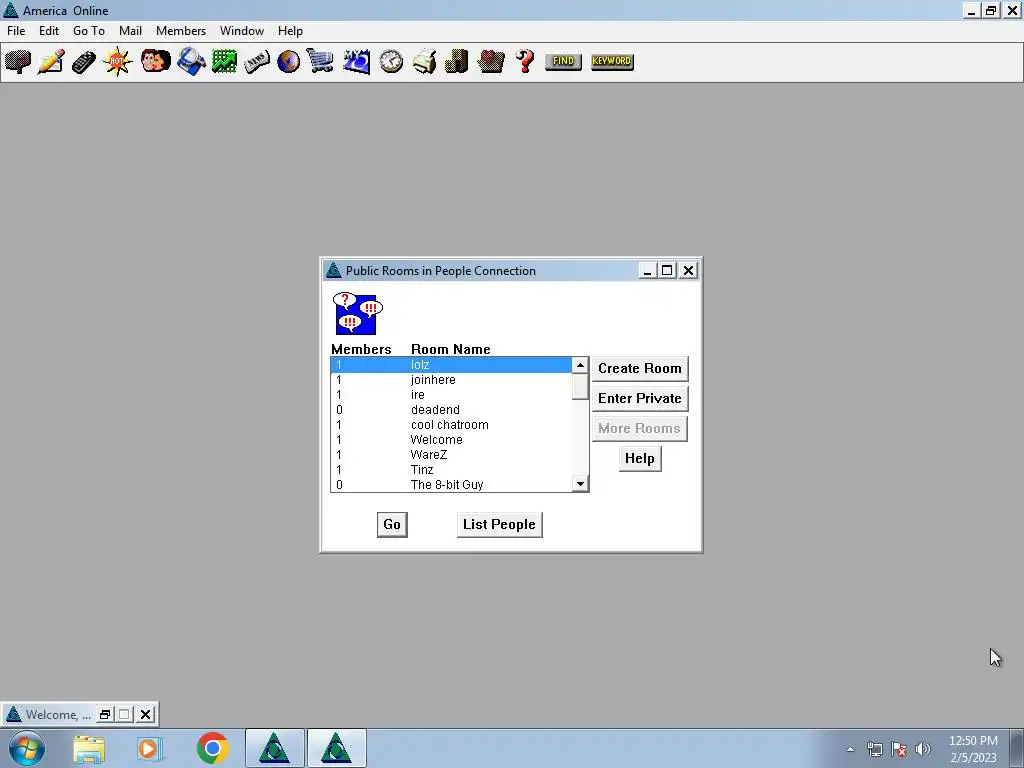Click the More Rooms button
This screenshot has width=1024, height=768.
point(639,428)
